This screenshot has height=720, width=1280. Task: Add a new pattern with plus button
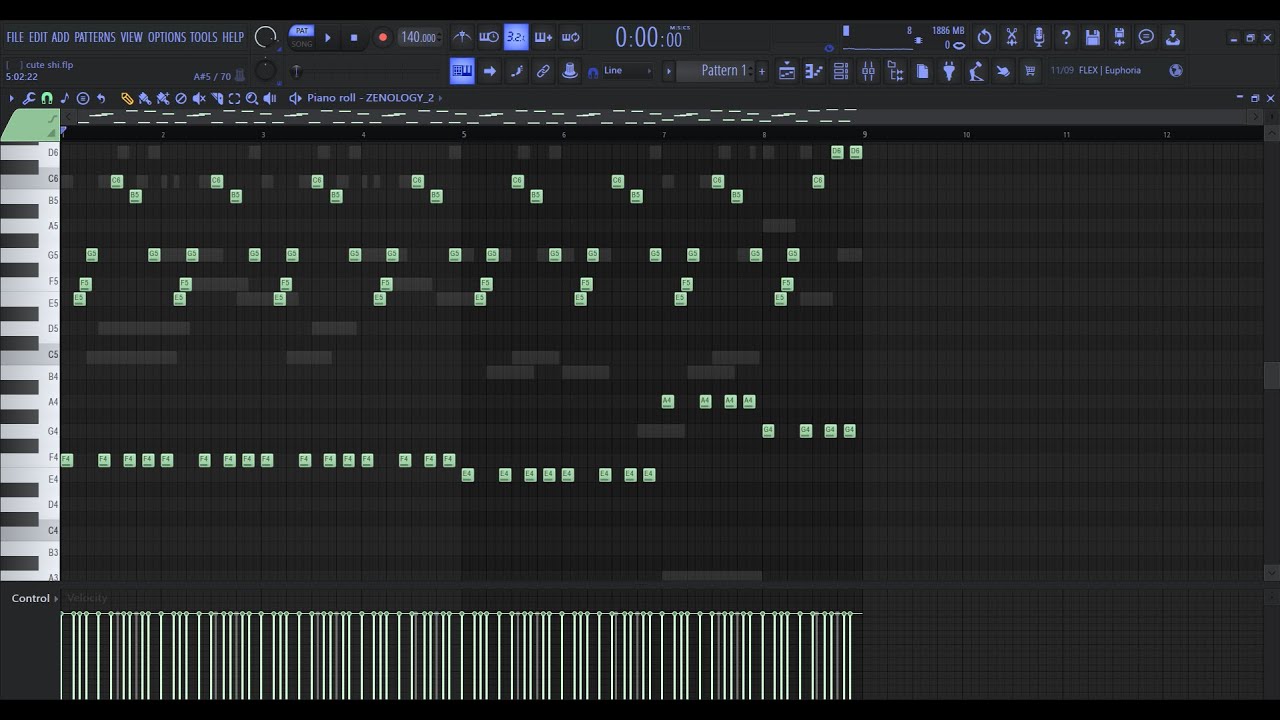762,71
